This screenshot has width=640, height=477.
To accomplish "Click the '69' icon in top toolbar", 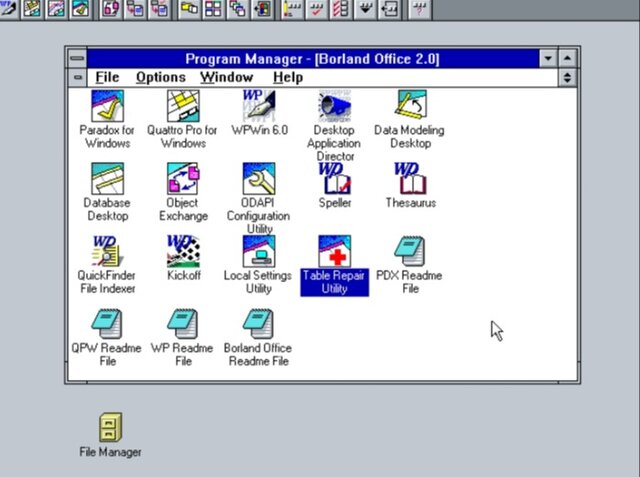I will pyautogui.click(x=111, y=9).
